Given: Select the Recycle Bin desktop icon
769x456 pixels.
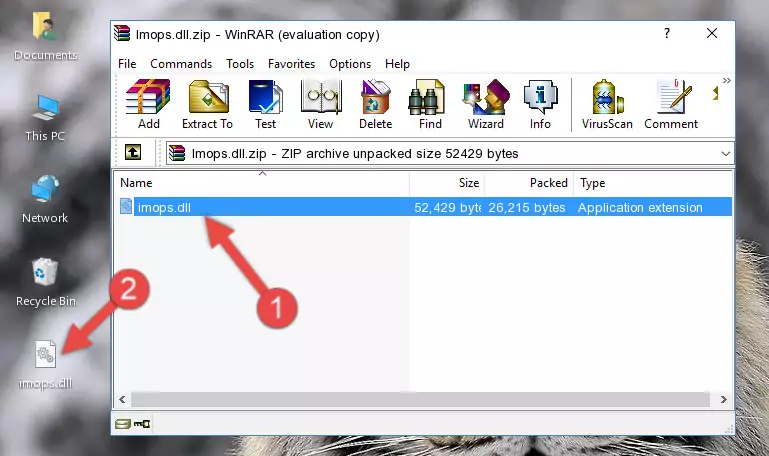Looking at the screenshot, I should (45, 282).
